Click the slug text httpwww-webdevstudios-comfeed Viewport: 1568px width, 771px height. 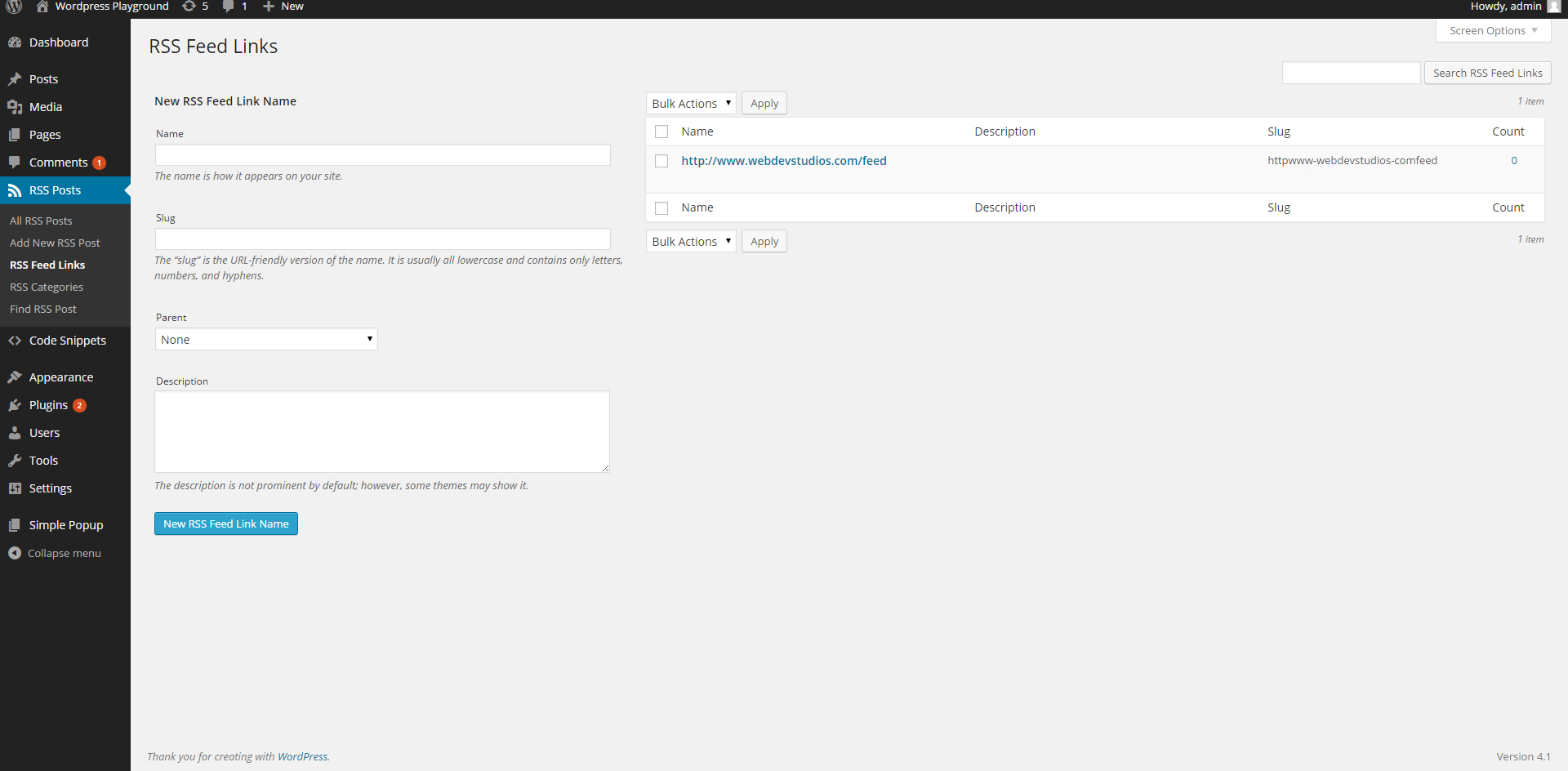(x=1352, y=161)
